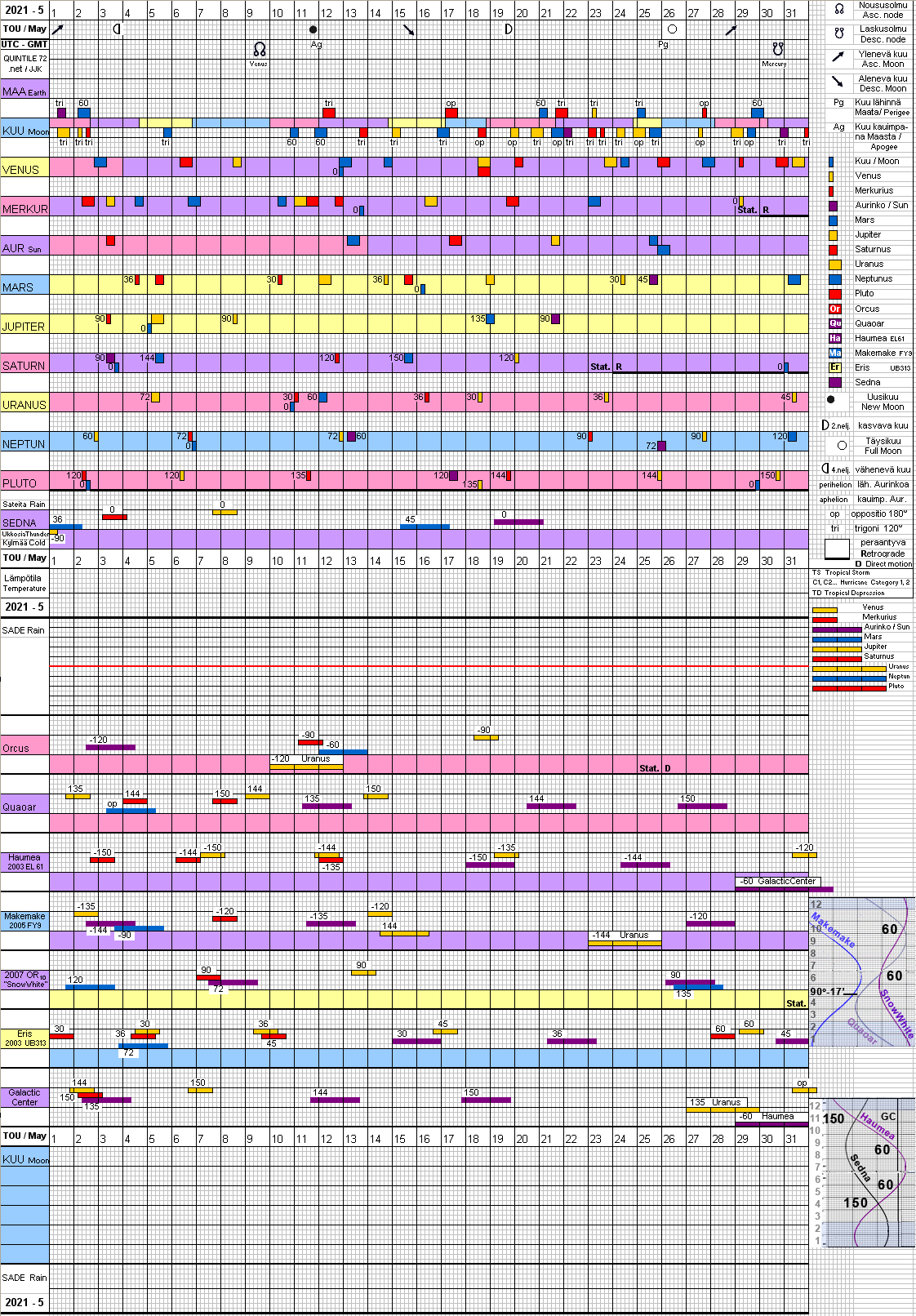Click the purple Quaoar 'Qu' legend badge
916x1316 pixels.
click(x=834, y=323)
